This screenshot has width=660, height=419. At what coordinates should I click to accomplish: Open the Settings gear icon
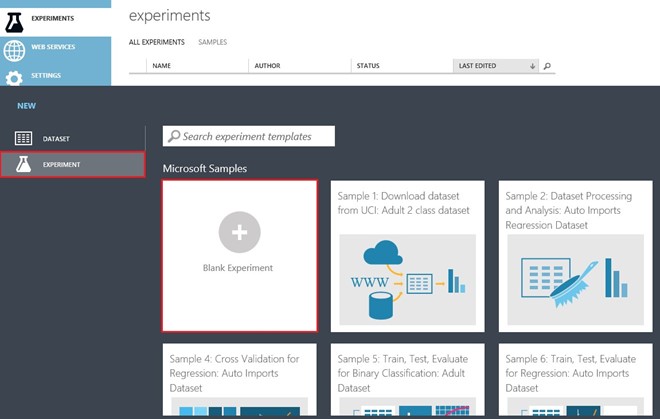pos(14,78)
